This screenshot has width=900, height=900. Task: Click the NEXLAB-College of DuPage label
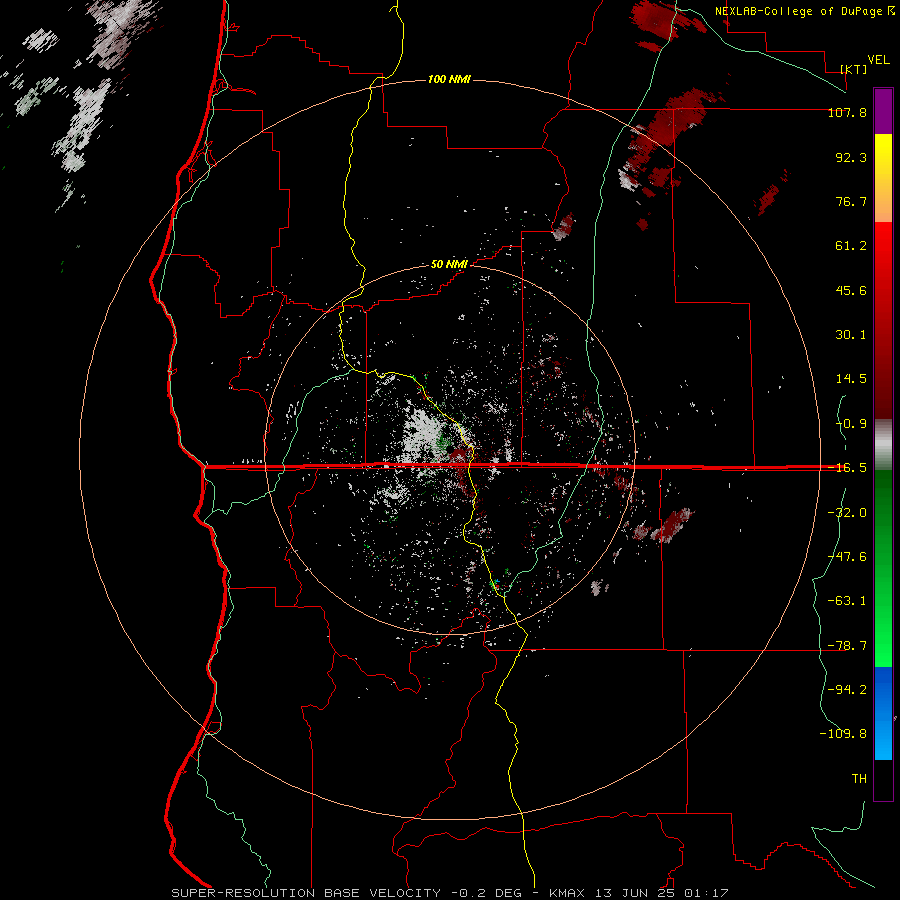pyautogui.click(x=804, y=11)
